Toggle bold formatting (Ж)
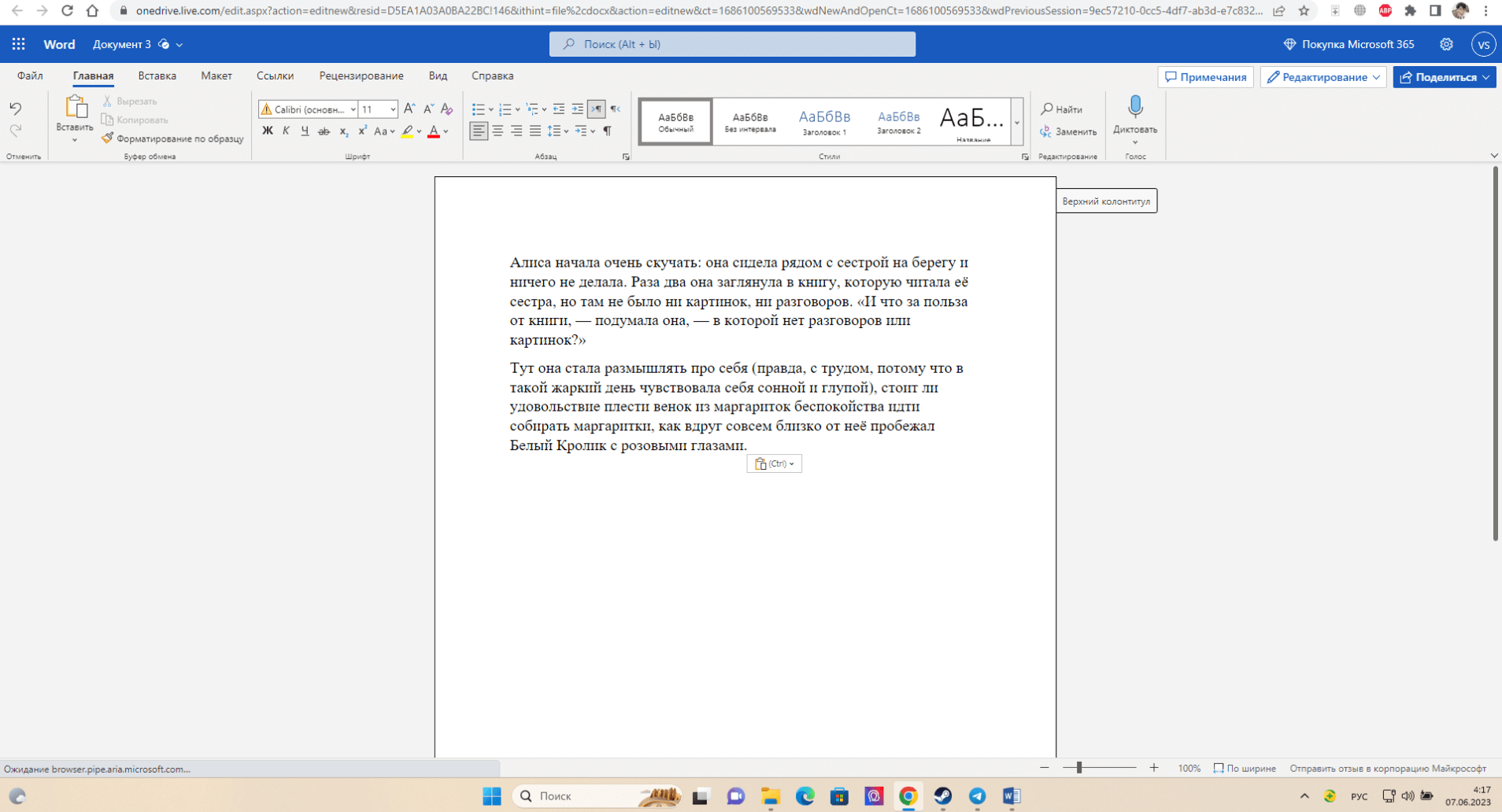The width and height of the screenshot is (1502, 812). pos(268,131)
